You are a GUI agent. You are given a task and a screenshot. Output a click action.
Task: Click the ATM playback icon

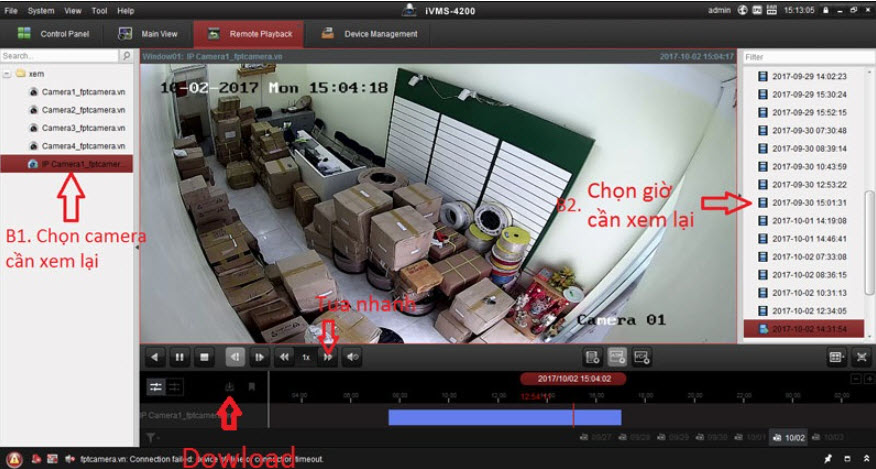pos(617,357)
